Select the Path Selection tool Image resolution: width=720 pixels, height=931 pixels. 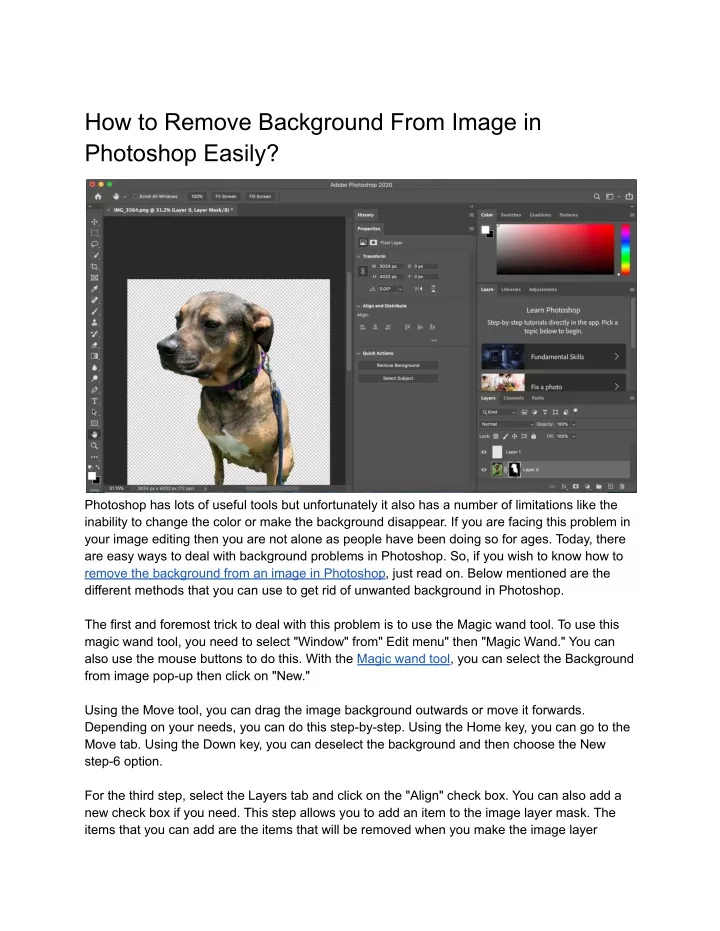click(94, 412)
